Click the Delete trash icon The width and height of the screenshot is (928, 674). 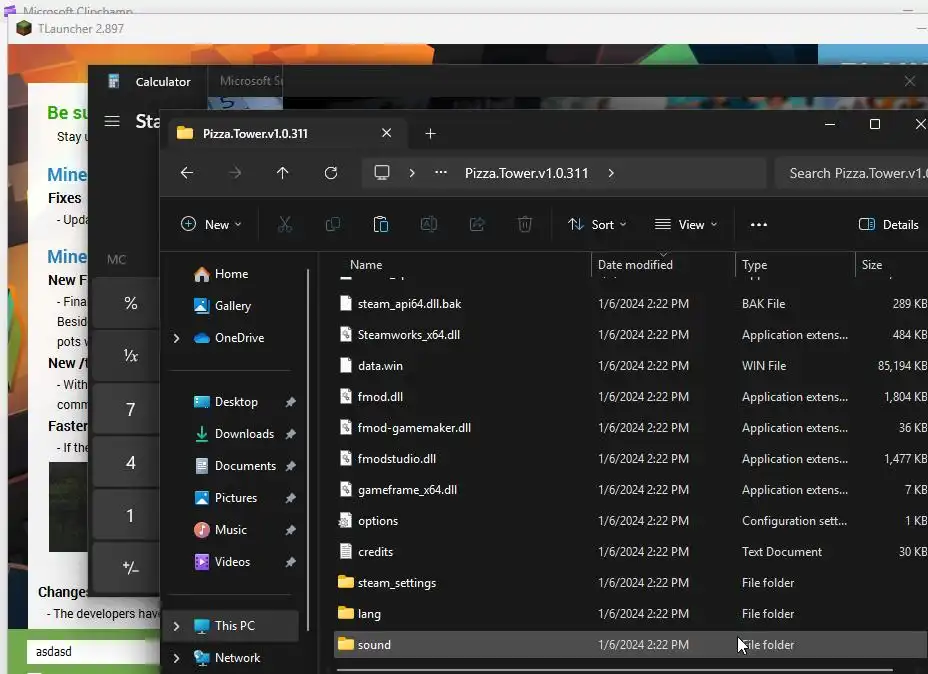524,224
